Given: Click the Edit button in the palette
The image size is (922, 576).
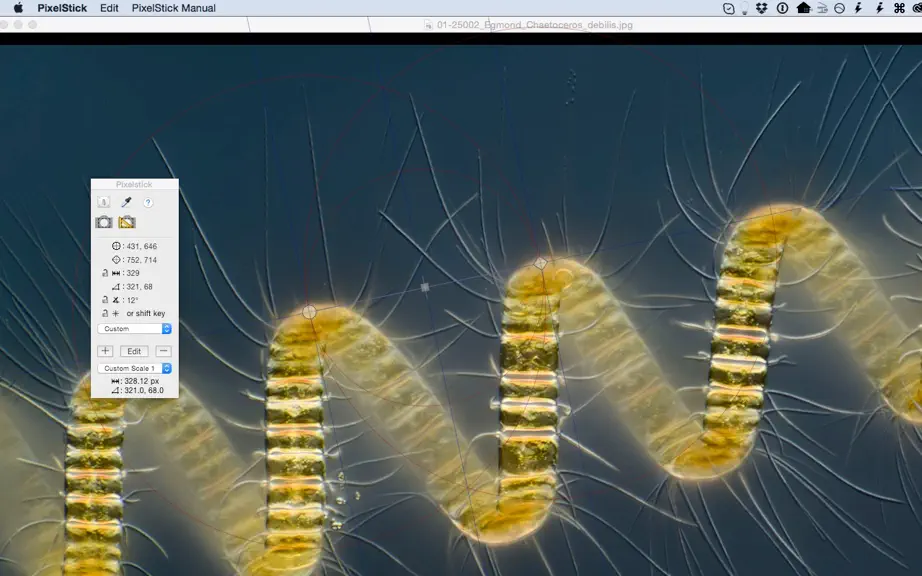Looking at the screenshot, I should [x=134, y=351].
